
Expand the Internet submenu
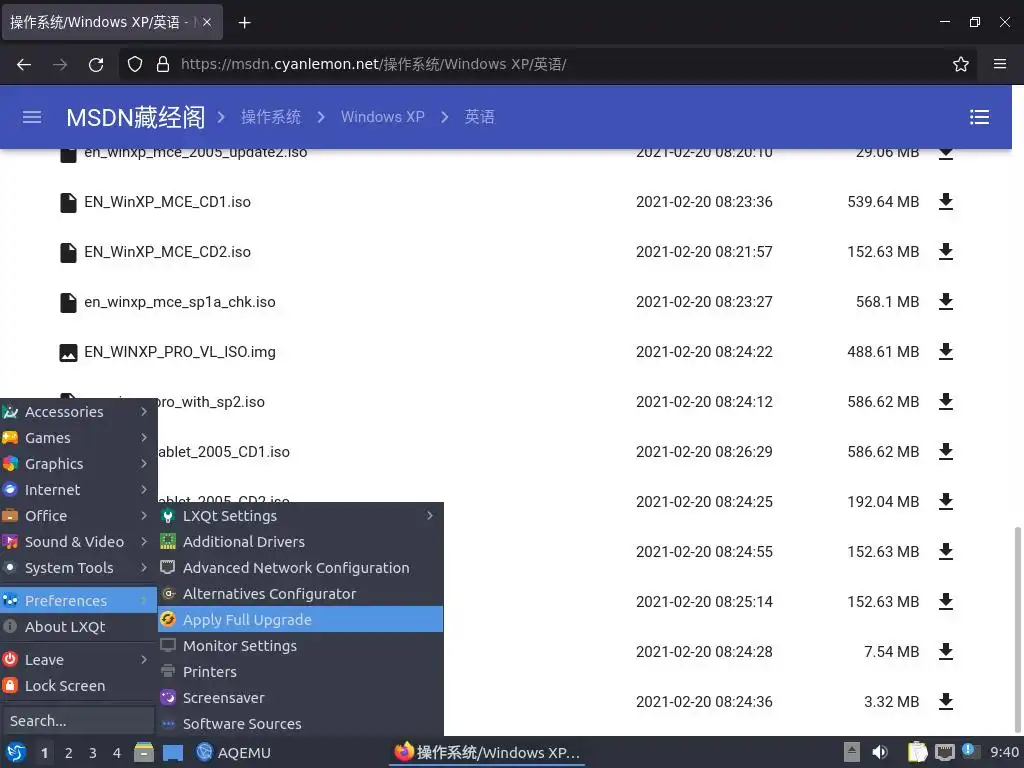[78, 490]
